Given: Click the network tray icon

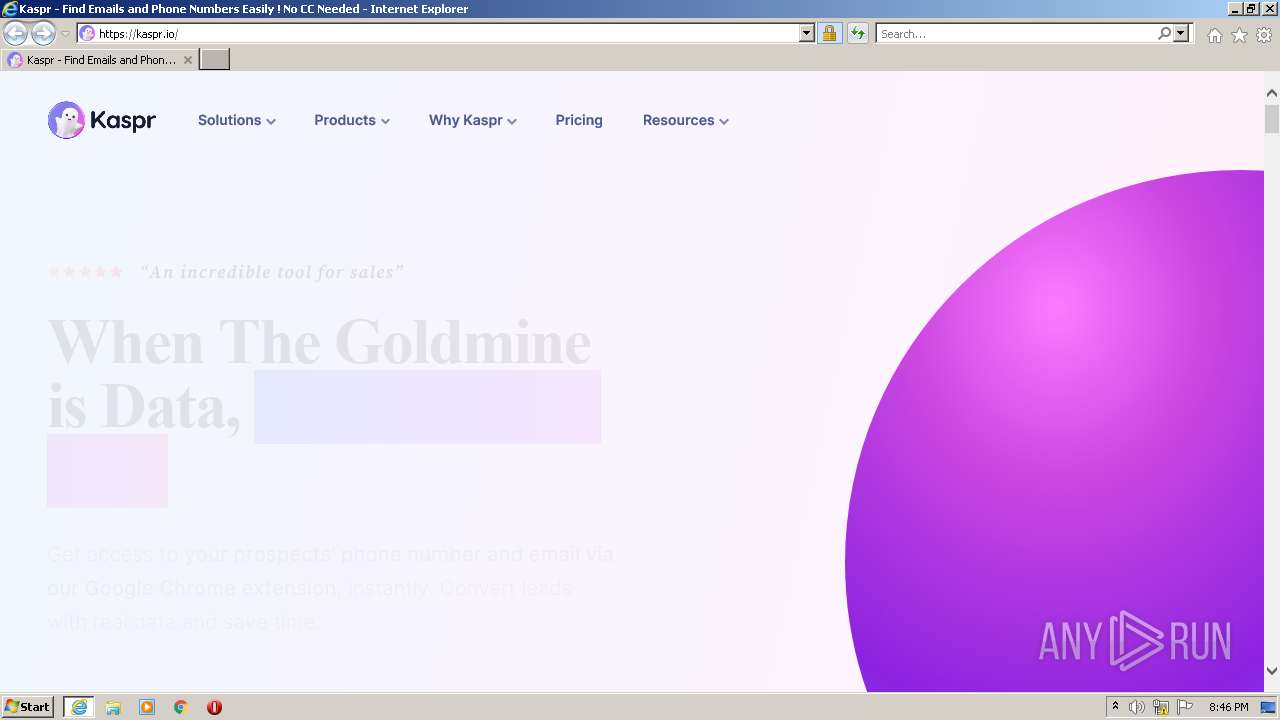Looking at the screenshot, I should 1161,707.
